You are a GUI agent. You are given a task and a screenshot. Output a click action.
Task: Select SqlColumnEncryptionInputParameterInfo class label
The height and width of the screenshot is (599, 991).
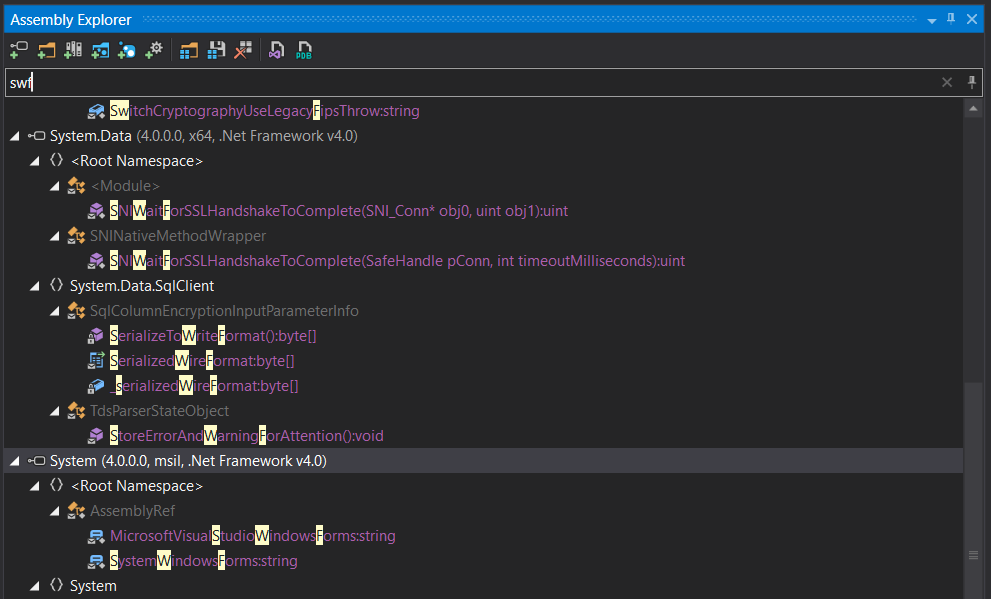point(224,311)
